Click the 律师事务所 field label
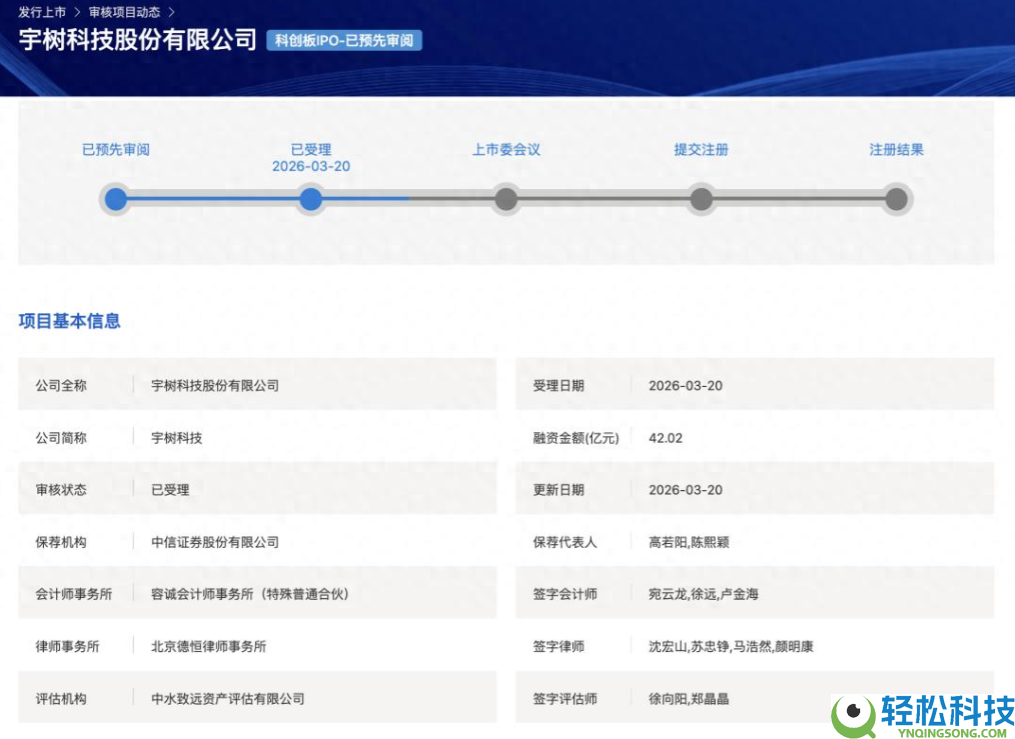The height and width of the screenshot is (739, 1015). coord(67,646)
